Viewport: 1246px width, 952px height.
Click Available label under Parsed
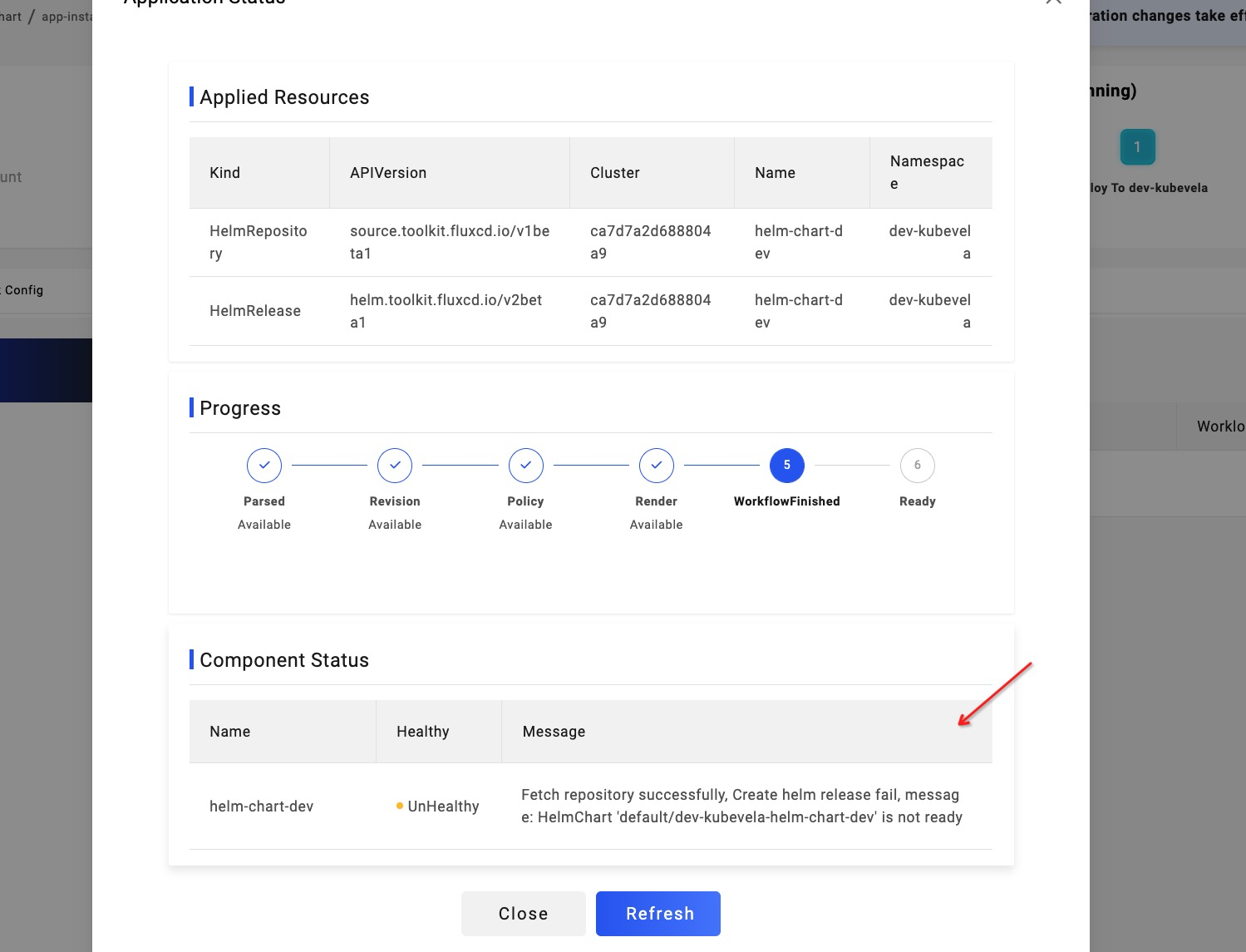(x=264, y=525)
